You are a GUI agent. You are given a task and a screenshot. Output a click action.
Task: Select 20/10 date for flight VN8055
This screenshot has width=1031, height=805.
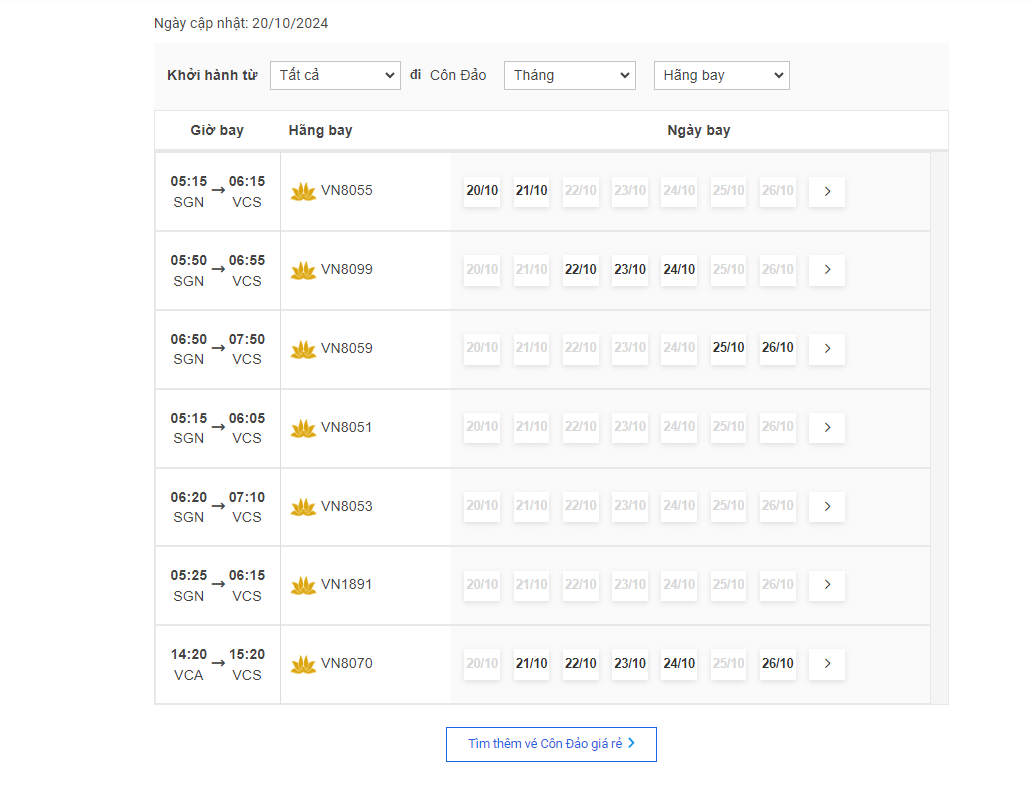coord(482,191)
